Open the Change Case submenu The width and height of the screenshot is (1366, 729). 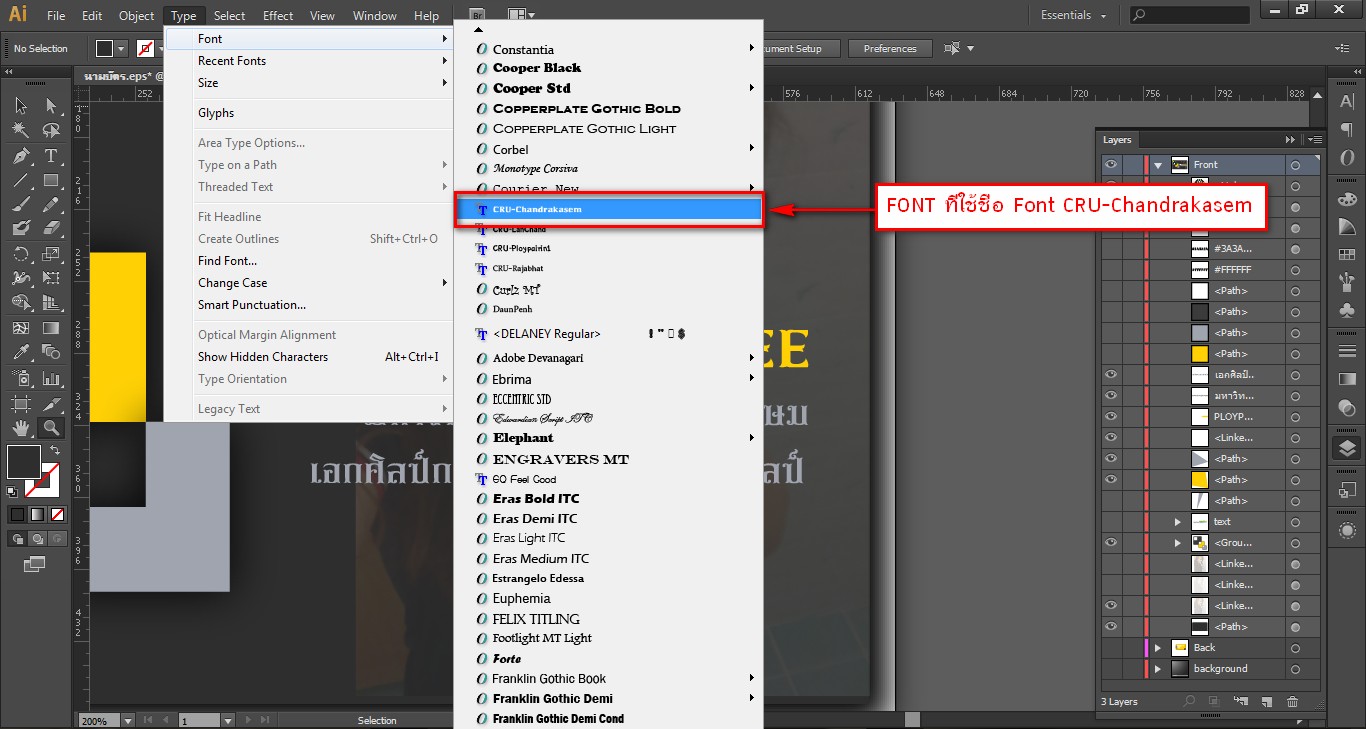coord(309,283)
